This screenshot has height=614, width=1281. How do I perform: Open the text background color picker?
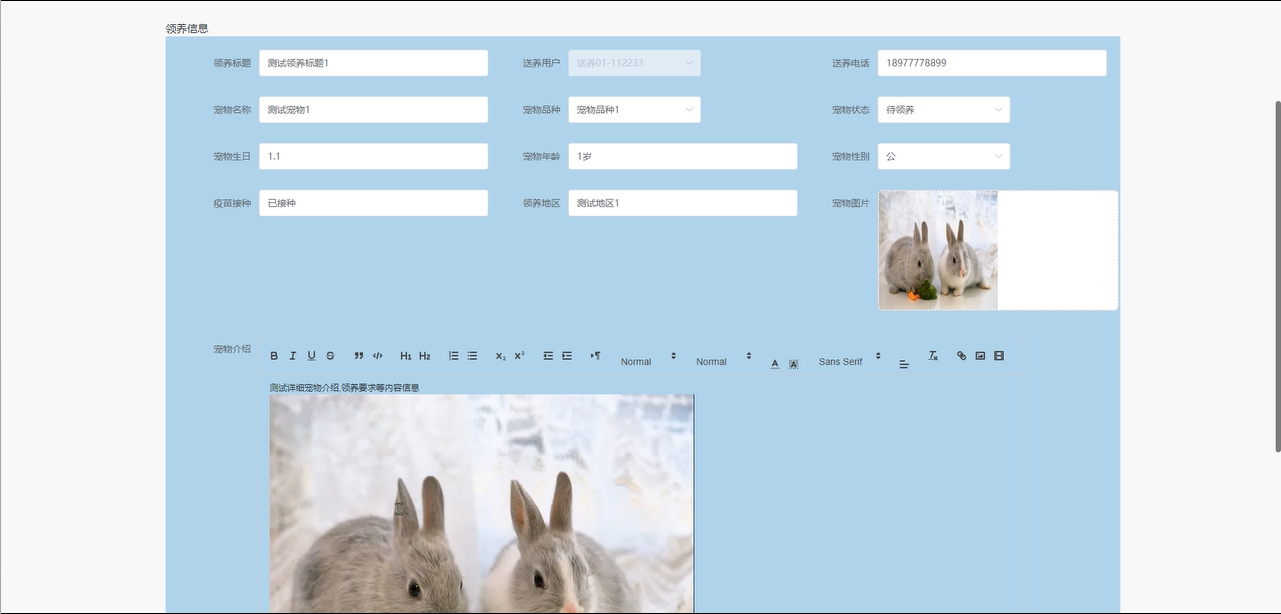click(x=794, y=364)
